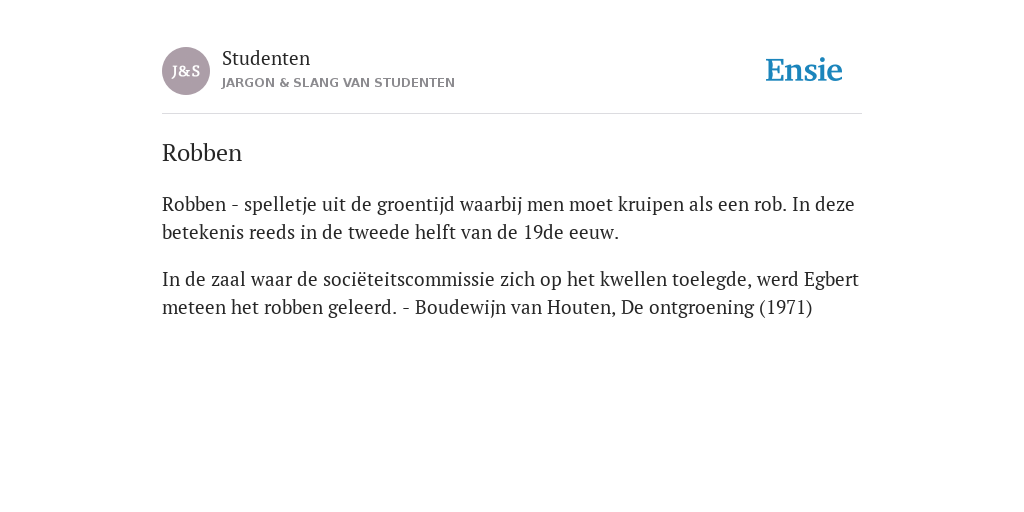This screenshot has height=512, width=1024.
Task: Click the year (1971)
Action: 786,308
